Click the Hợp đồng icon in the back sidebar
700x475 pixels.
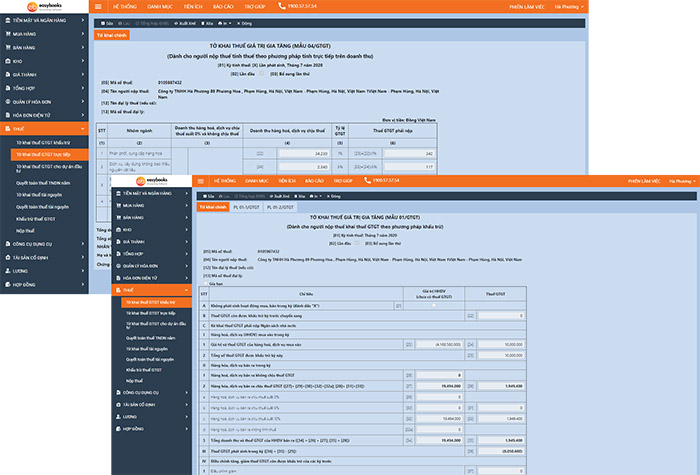coord(8,284)
